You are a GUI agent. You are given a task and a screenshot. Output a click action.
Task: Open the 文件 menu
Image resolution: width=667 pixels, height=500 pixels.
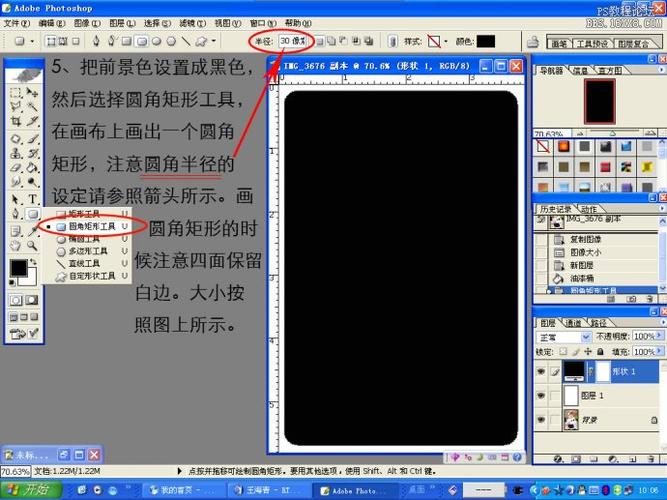coord(17,23)
